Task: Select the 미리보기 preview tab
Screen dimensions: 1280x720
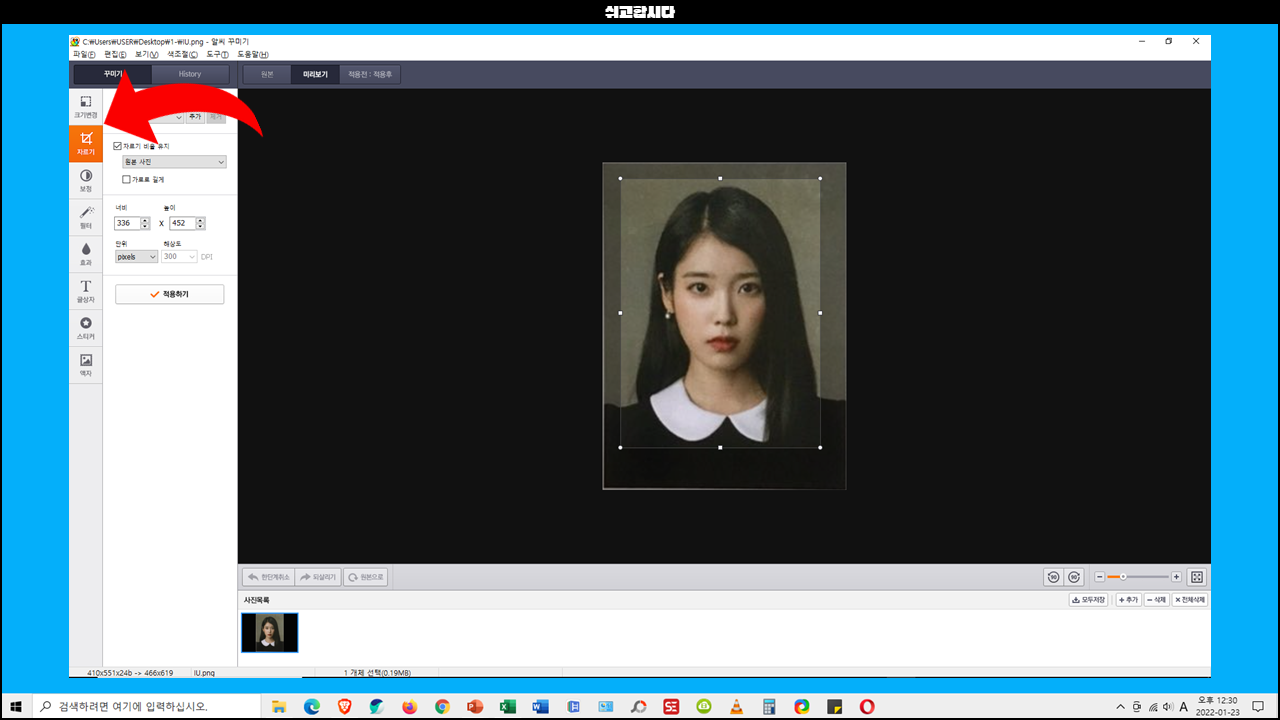Action: 315,74
